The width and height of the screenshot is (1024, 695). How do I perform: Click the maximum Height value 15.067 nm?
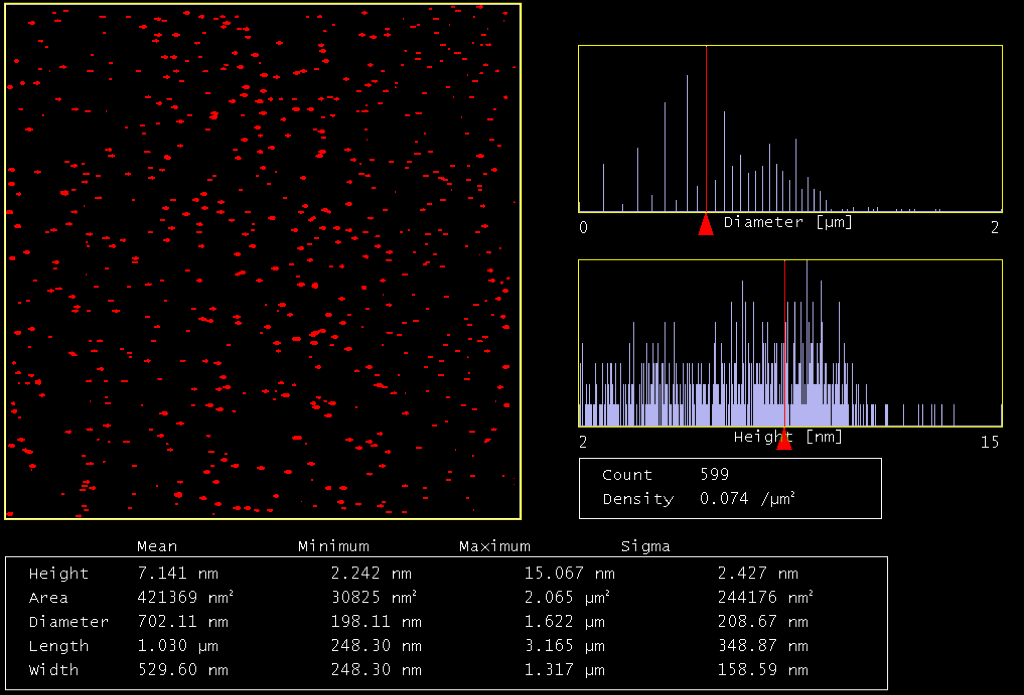point(569,574)
